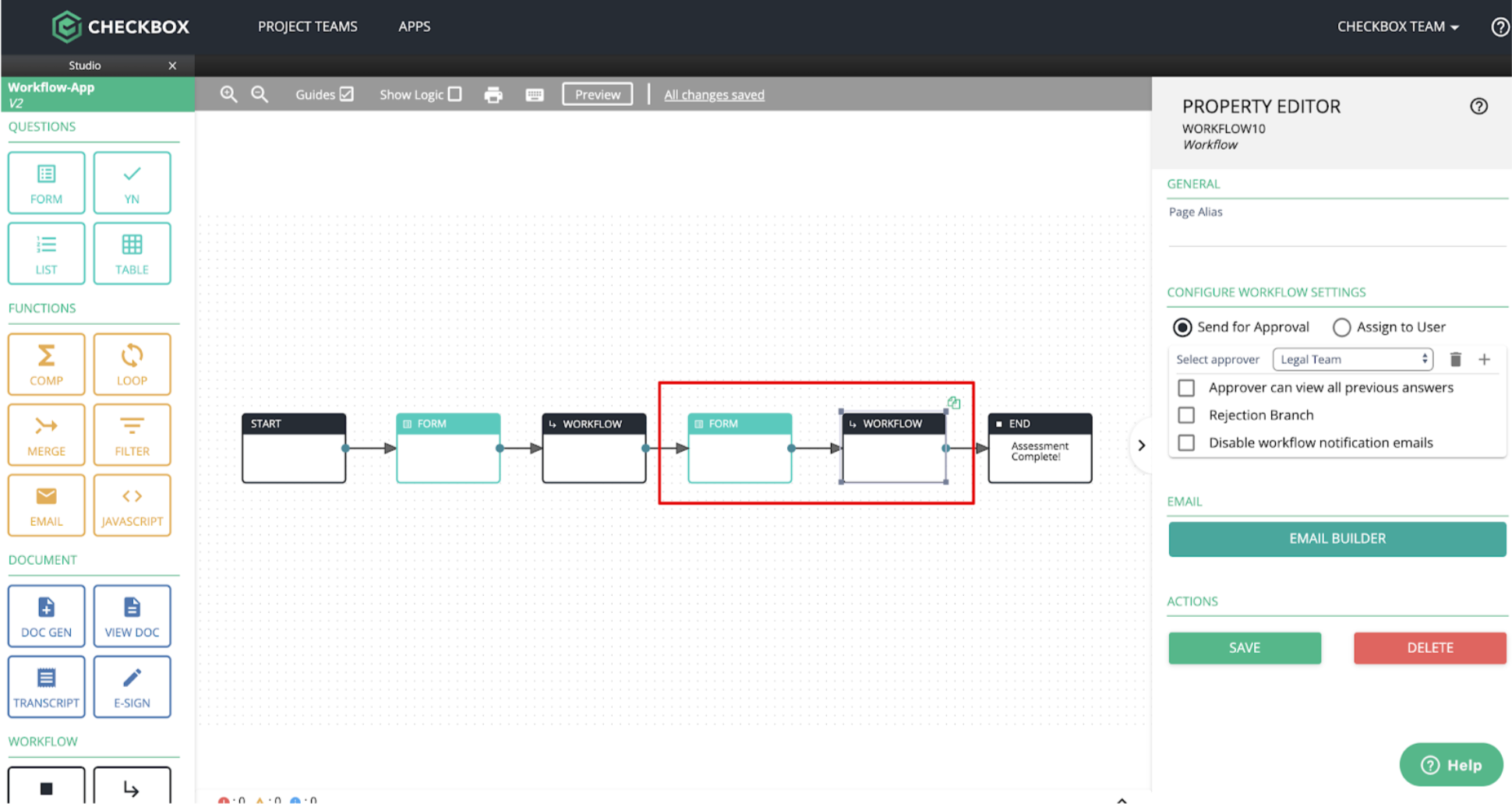Add a YN question block
The width and height of the screenshot is (1512, 807).
coord(132,183)
